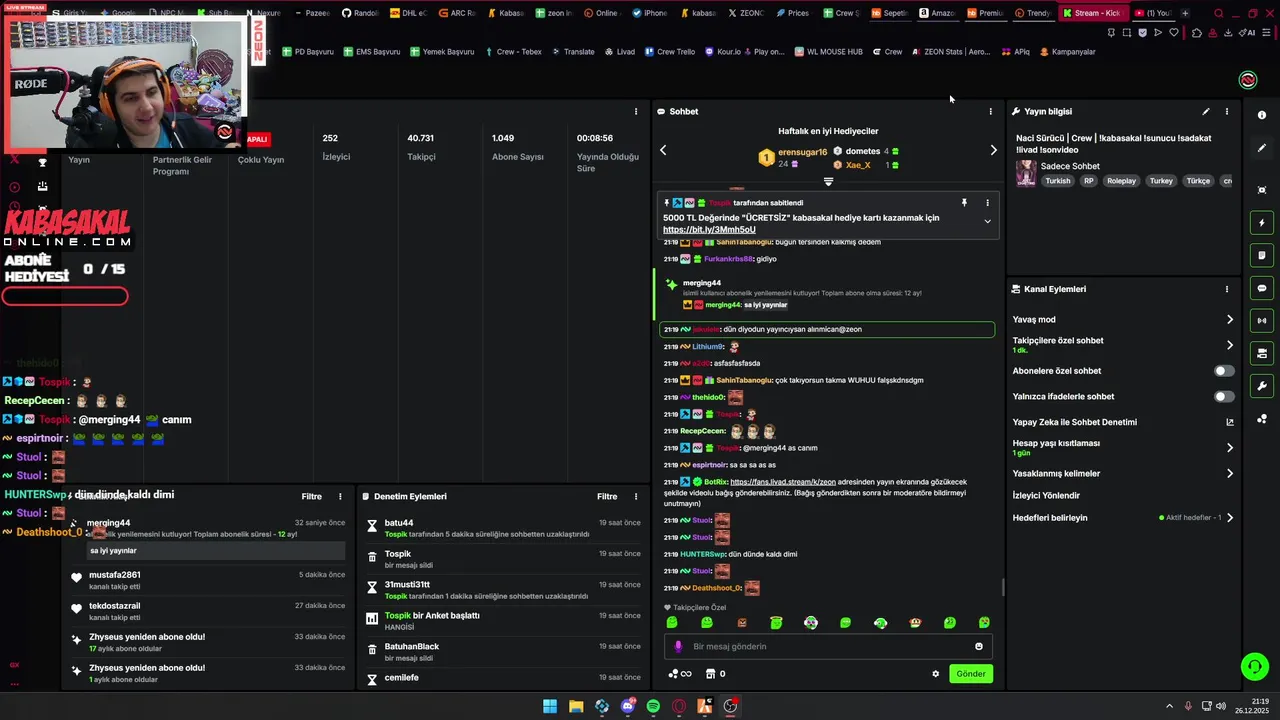Open Denetim Eylemleri Filtre menu
The width and height of the screenshot is (1280, 720).
tap(607, 496)
